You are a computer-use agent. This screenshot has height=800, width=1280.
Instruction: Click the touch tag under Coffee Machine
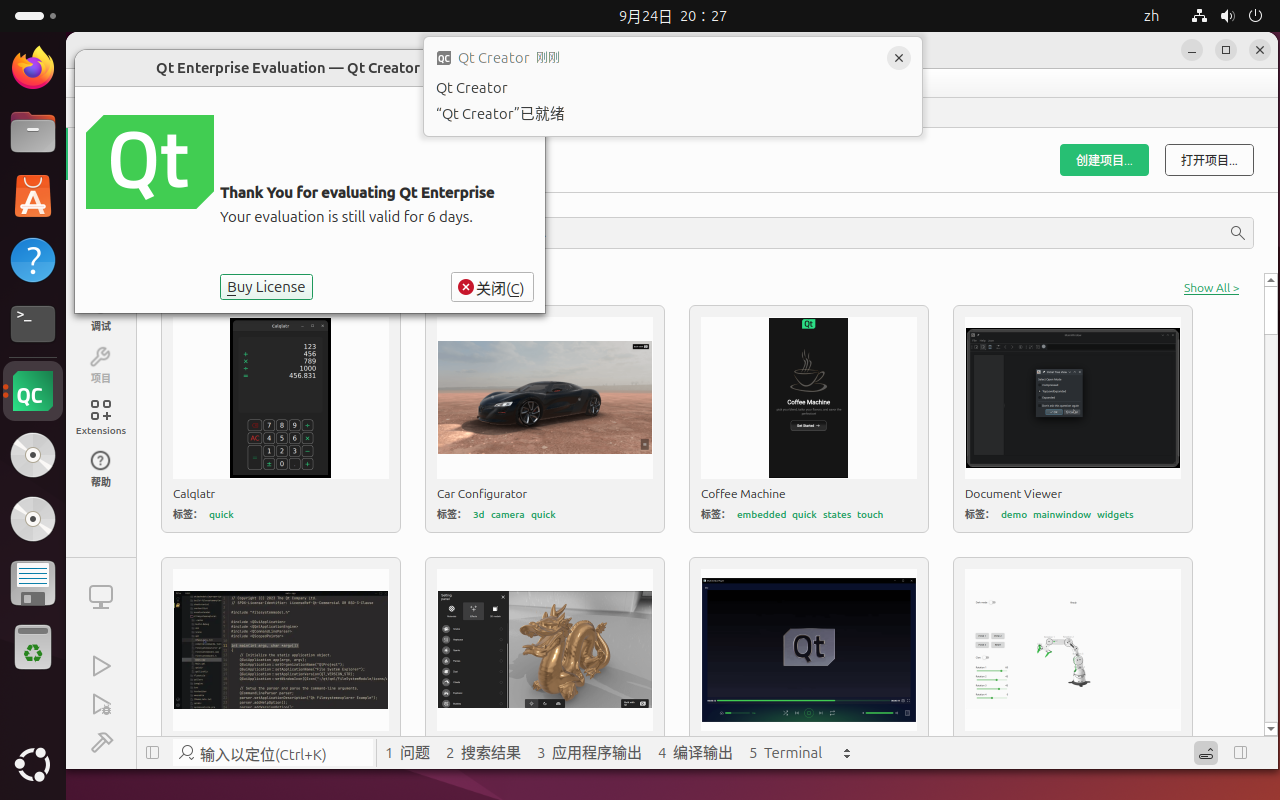870,515
